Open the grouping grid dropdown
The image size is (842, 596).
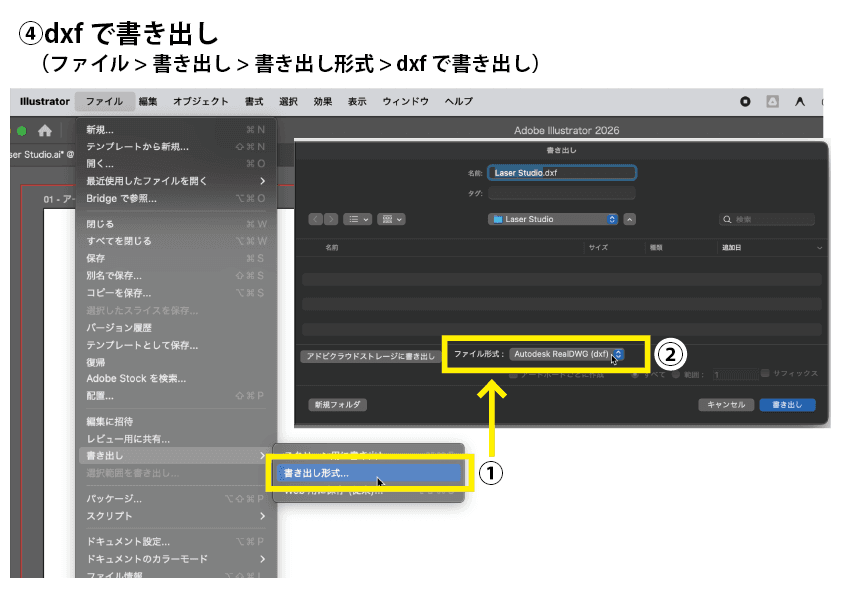pos(391,219)
